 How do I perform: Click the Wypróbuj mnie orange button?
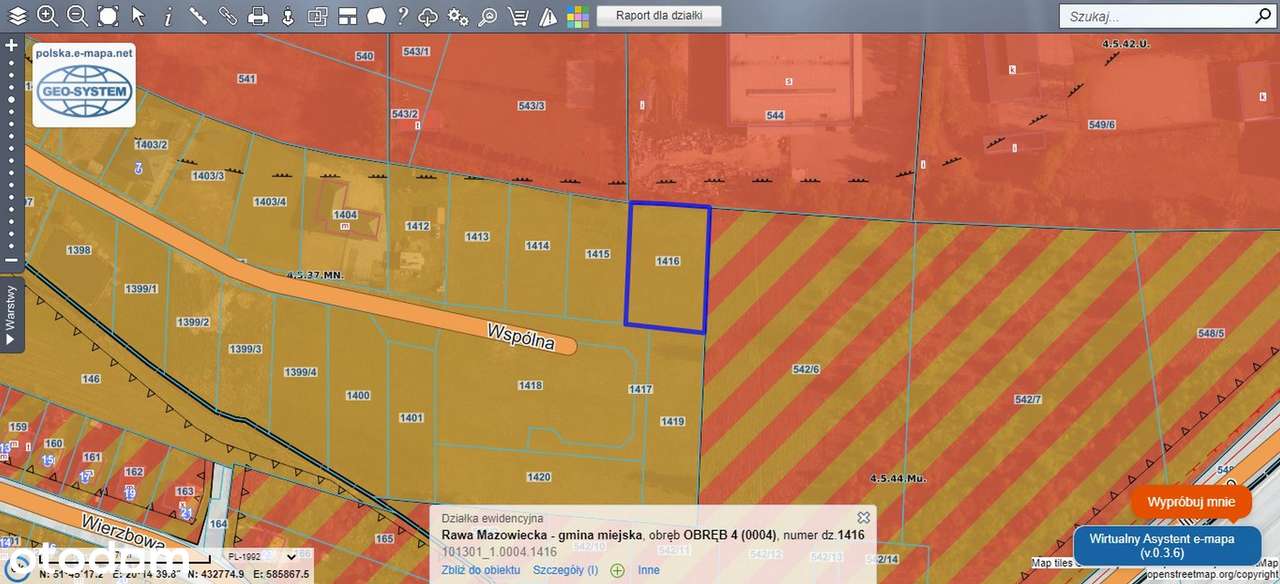(x=1191, y=502)
